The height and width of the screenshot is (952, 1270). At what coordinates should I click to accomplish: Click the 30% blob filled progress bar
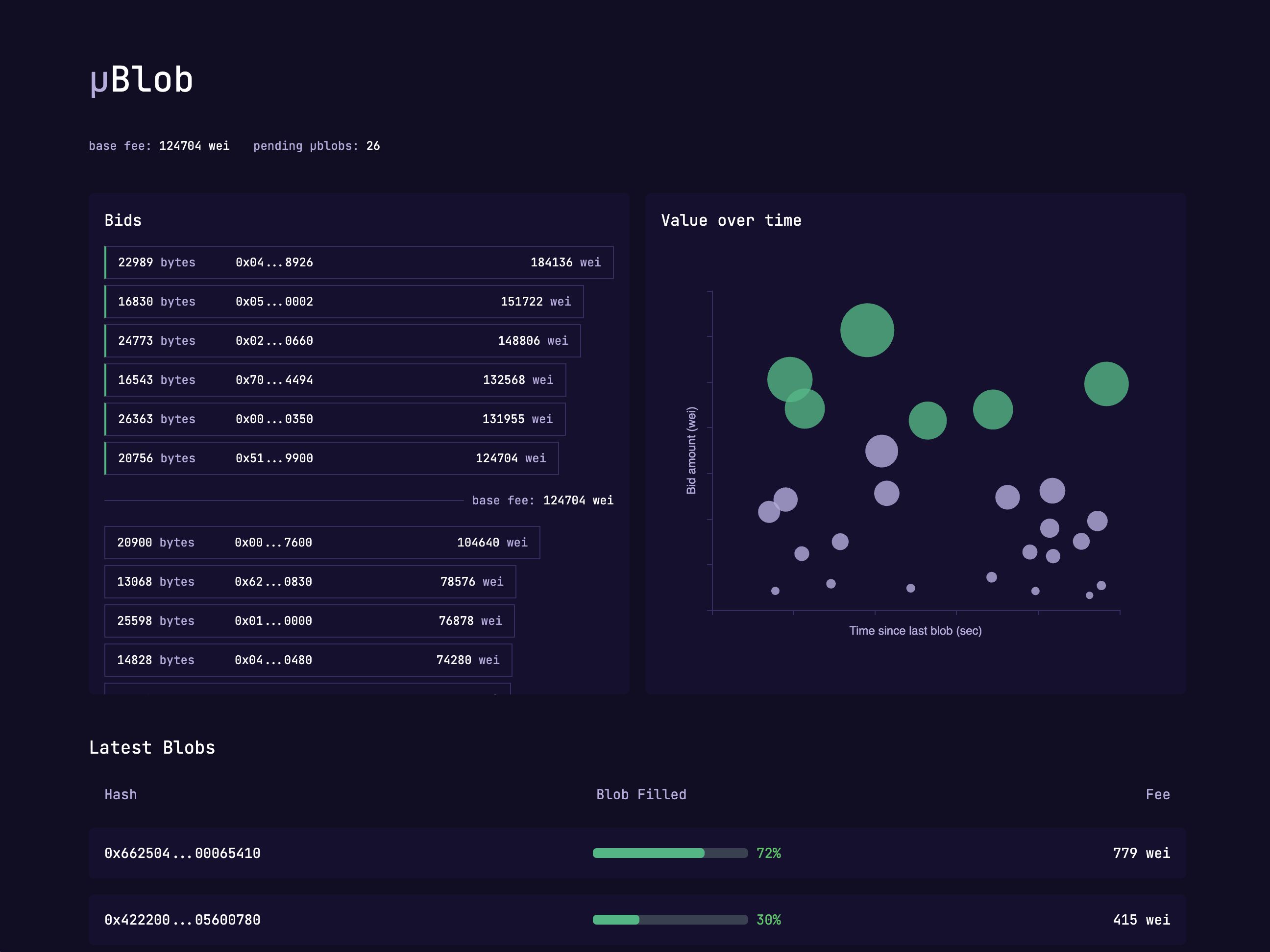[x=670, y=920]
